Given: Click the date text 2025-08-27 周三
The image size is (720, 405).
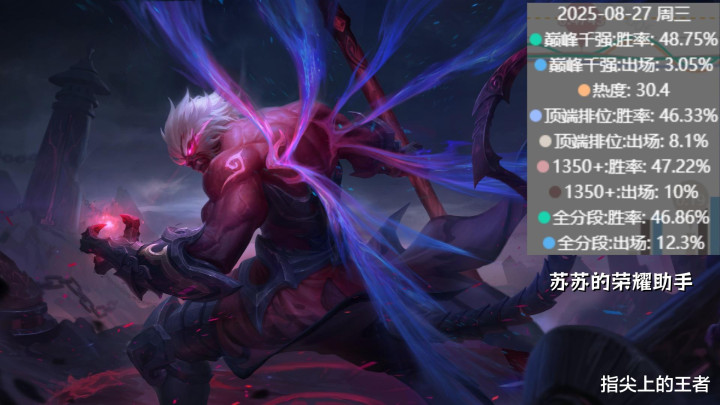Looking at the screenshot, I should point(624,14).
